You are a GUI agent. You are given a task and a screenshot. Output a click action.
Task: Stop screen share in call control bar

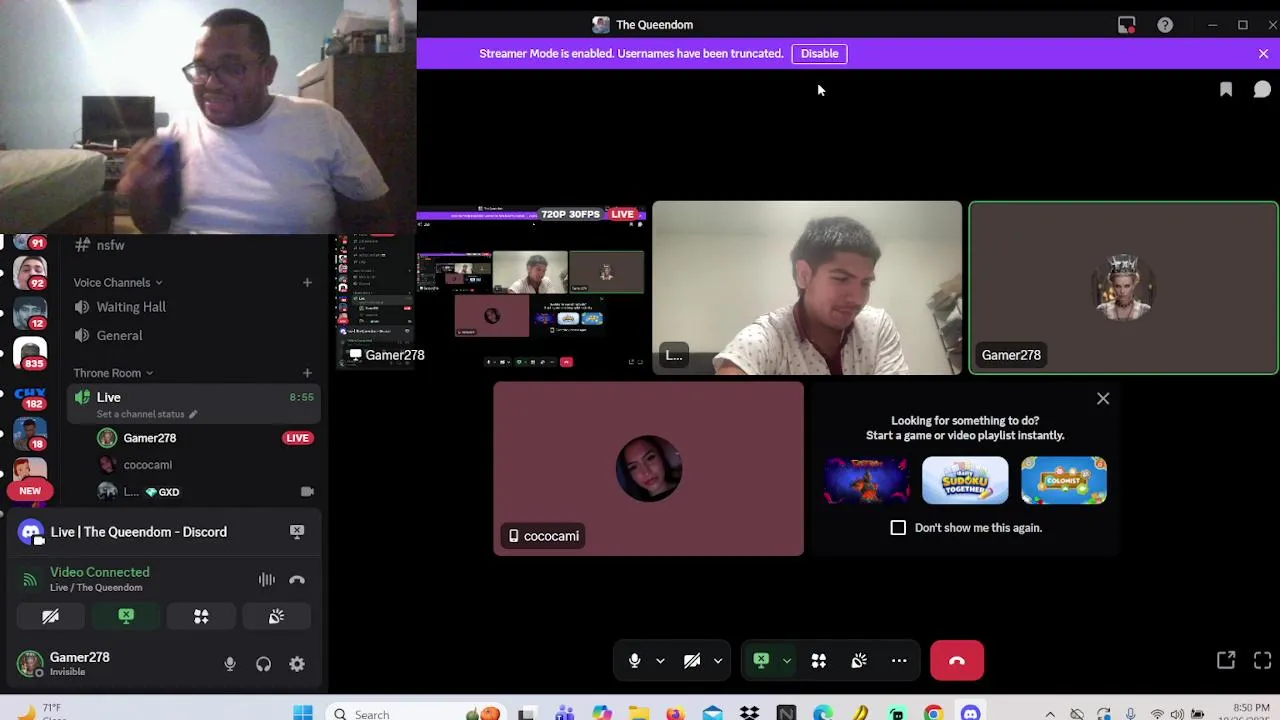coord(761,661)
